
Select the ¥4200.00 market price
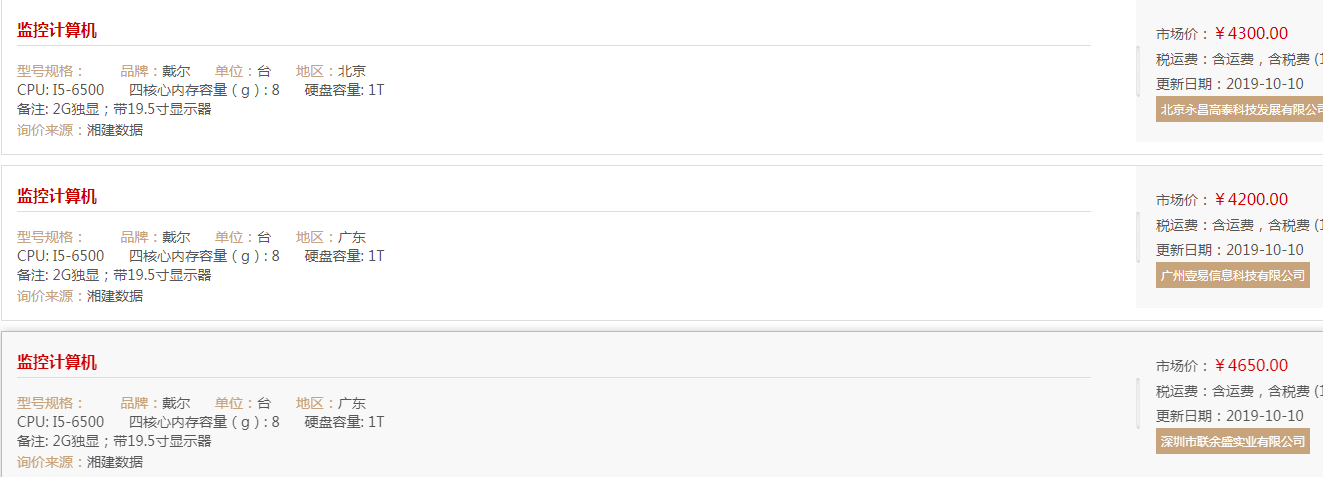point(1251,199)
